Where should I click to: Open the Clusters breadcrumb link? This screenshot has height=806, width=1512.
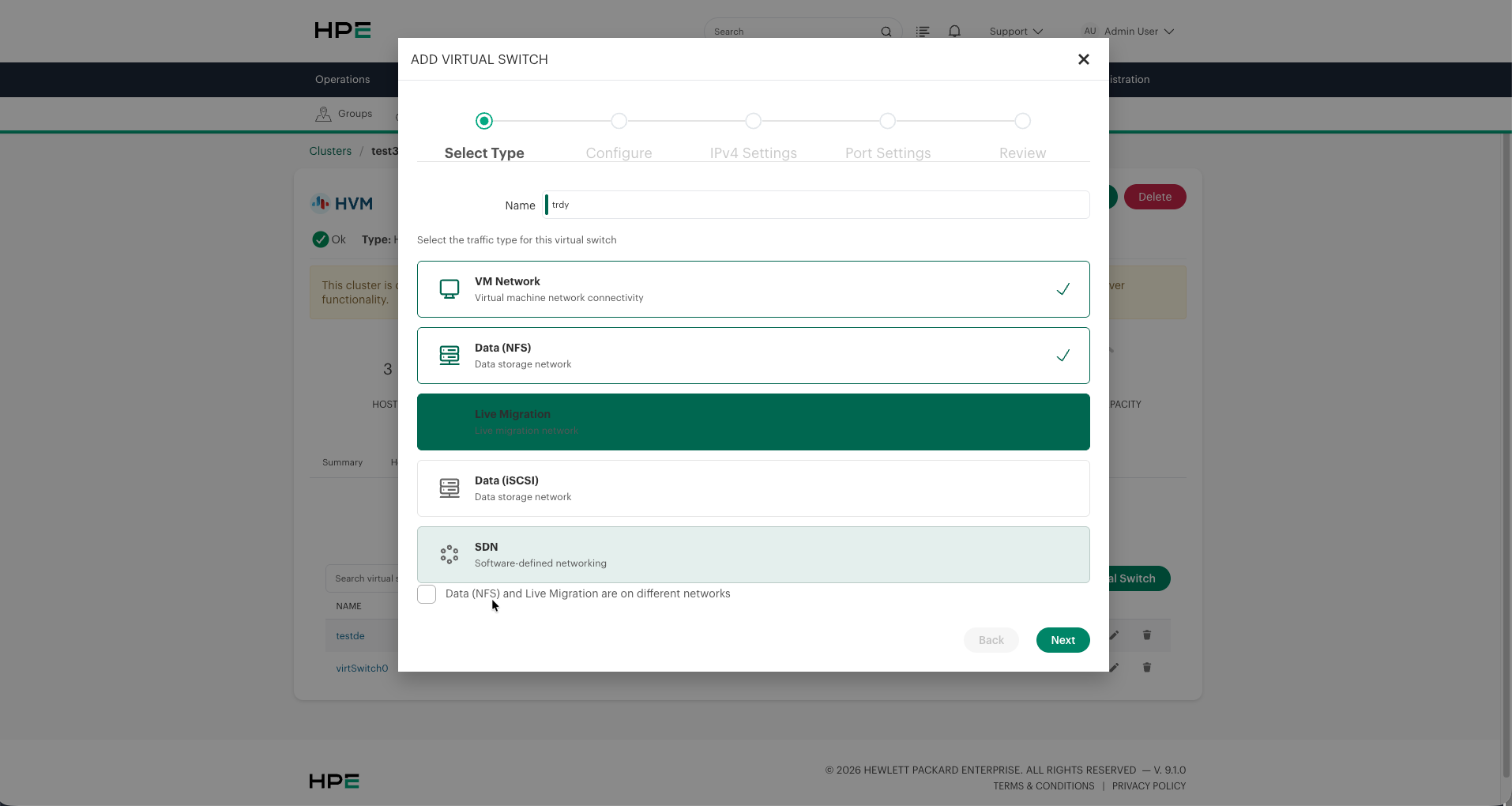point(330,151)
